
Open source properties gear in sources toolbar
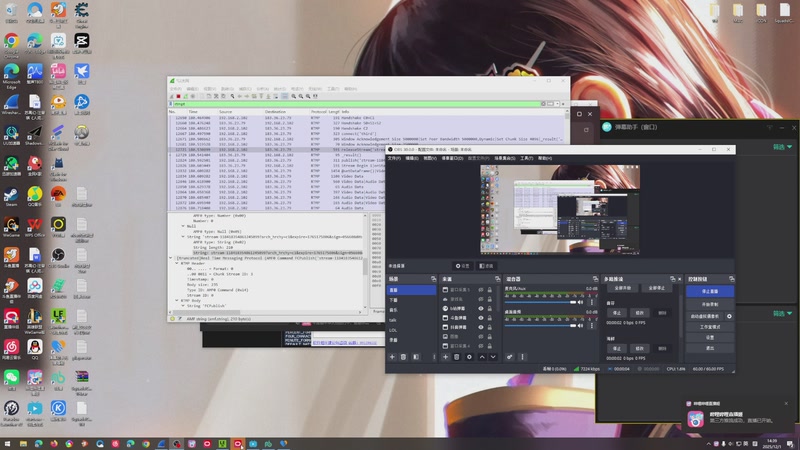pos(469,357)
